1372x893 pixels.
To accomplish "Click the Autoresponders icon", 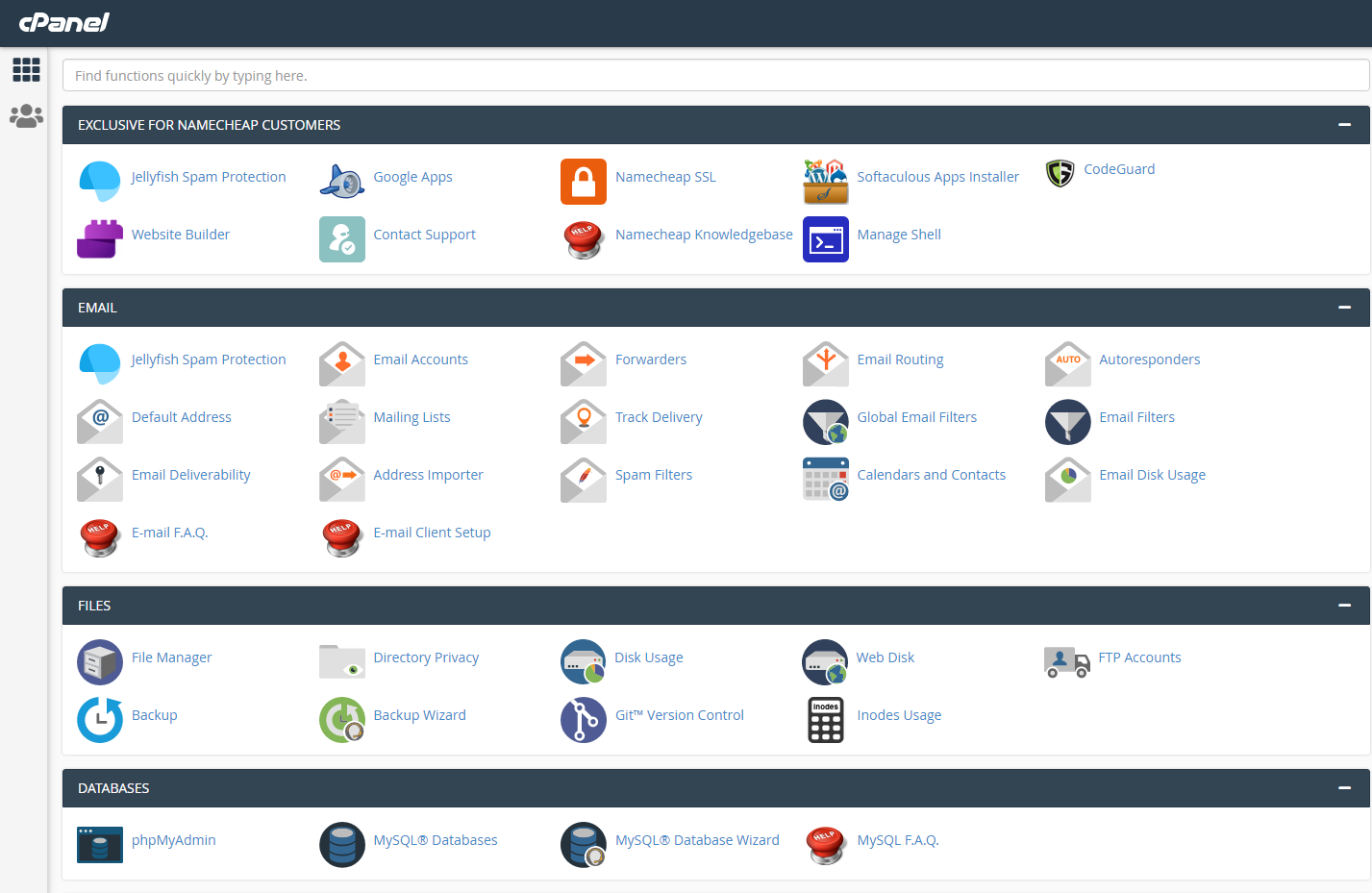I will (1068, 364).
